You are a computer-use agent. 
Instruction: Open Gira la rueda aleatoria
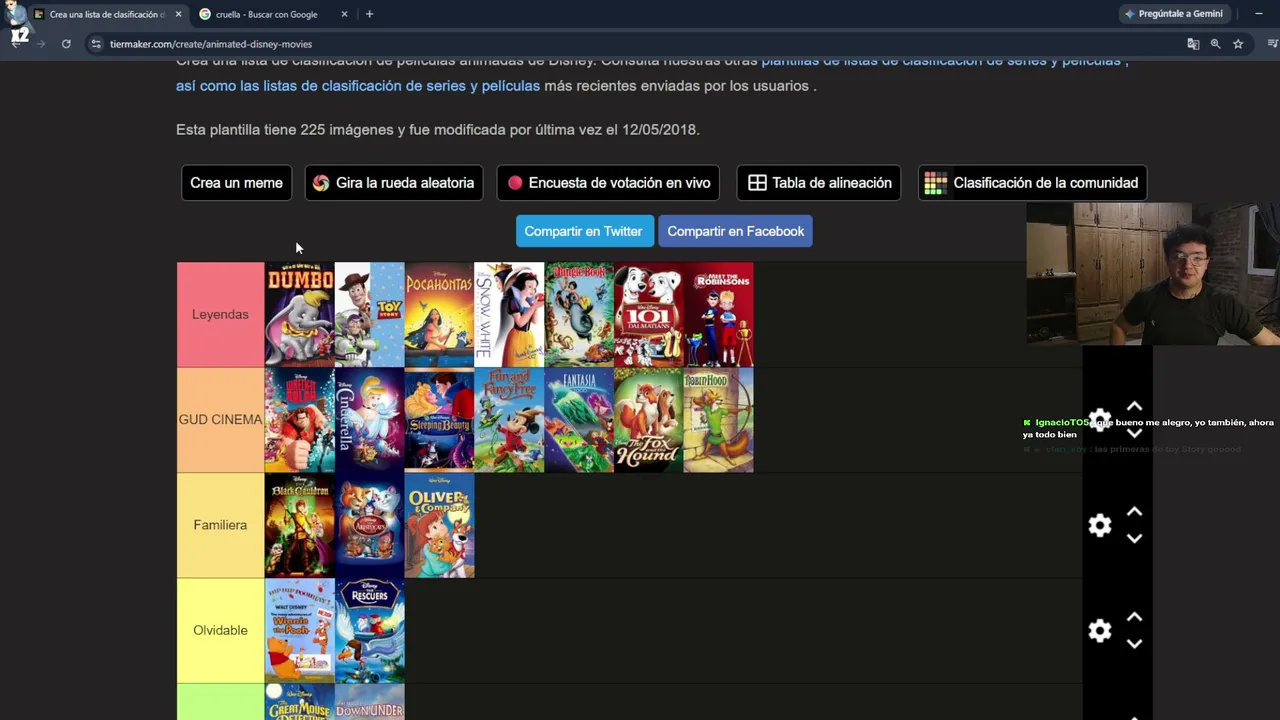[x=394, y=183]
